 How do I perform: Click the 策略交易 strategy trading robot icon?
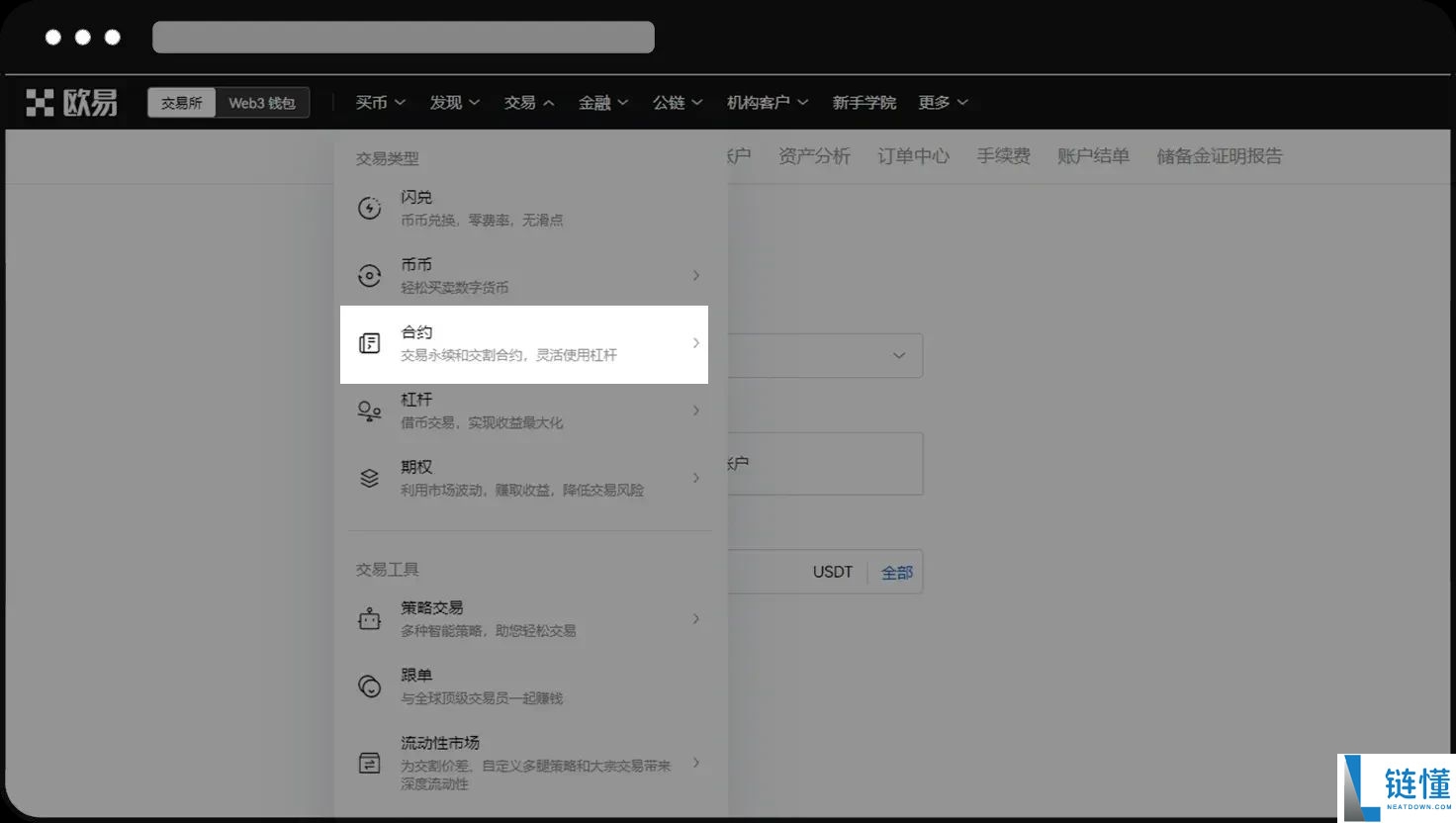[x=369, y=618]
